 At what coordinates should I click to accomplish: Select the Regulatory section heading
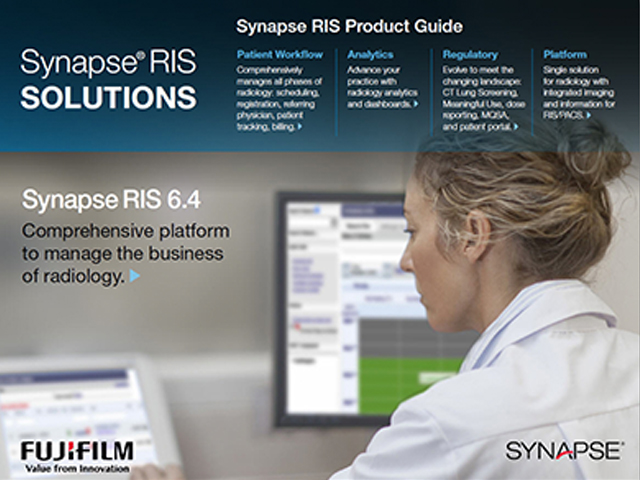coord(471,53)
